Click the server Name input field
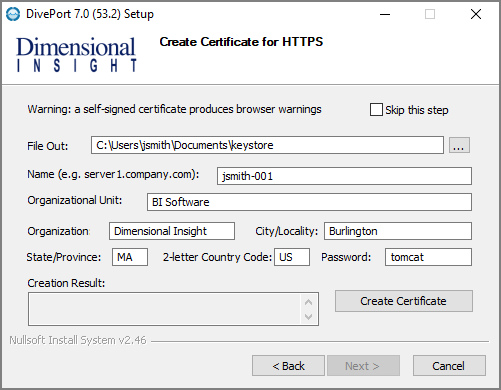Image resolution: width=501 pixels, height=390 pixels. pos(344,176)
